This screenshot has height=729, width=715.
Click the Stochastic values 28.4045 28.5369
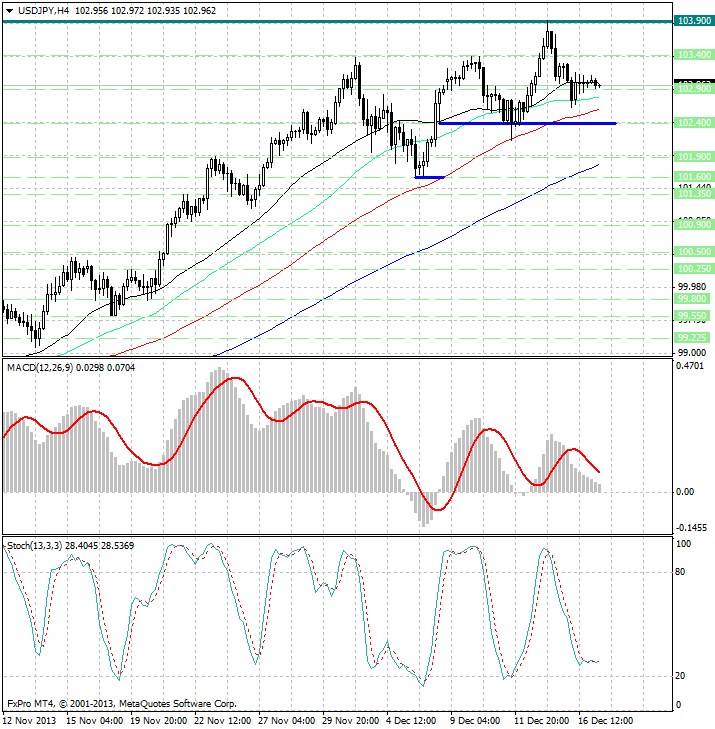click(99, 545)
